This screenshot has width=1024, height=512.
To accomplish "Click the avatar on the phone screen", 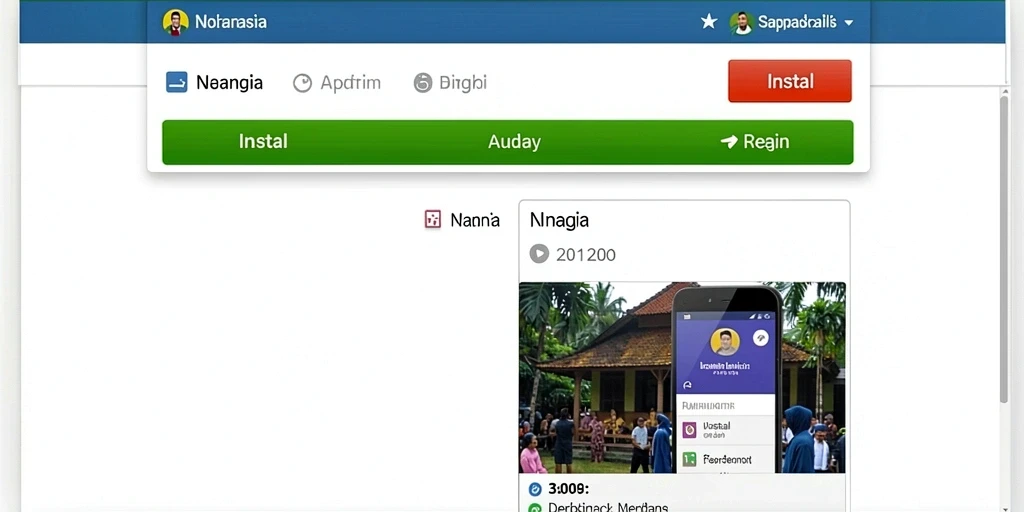I will (x=725, y=342).
